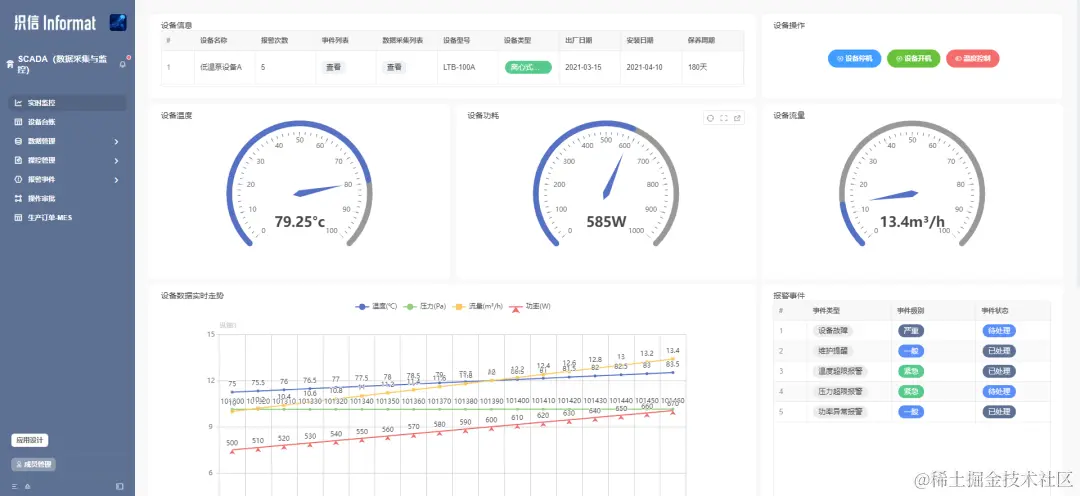Click the 设备功耗 gauge showing 585W
The image size is (1080, 496).
[606, 186]
